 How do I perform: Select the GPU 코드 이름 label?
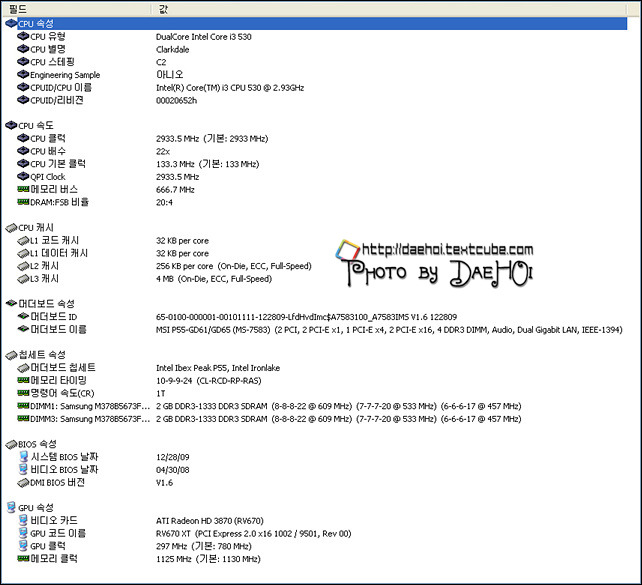(x=58, y=533)
